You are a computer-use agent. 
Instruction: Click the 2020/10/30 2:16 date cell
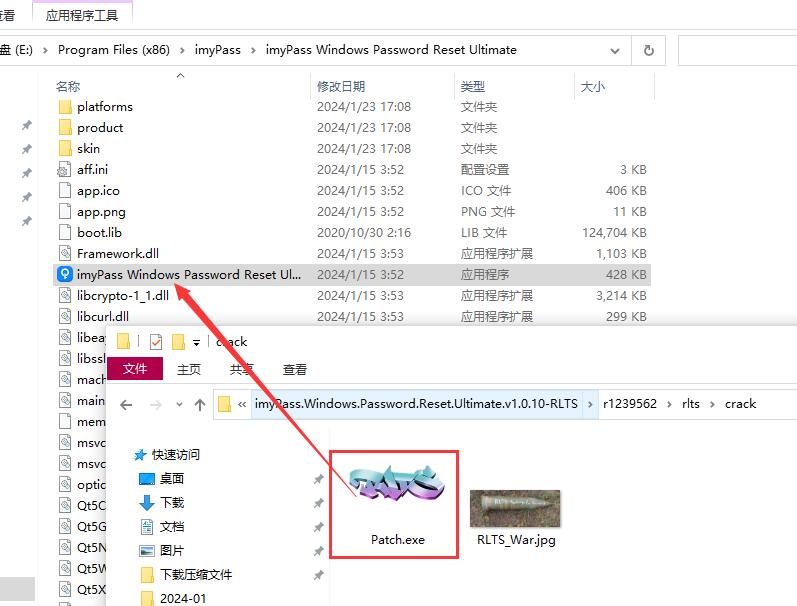364,233
